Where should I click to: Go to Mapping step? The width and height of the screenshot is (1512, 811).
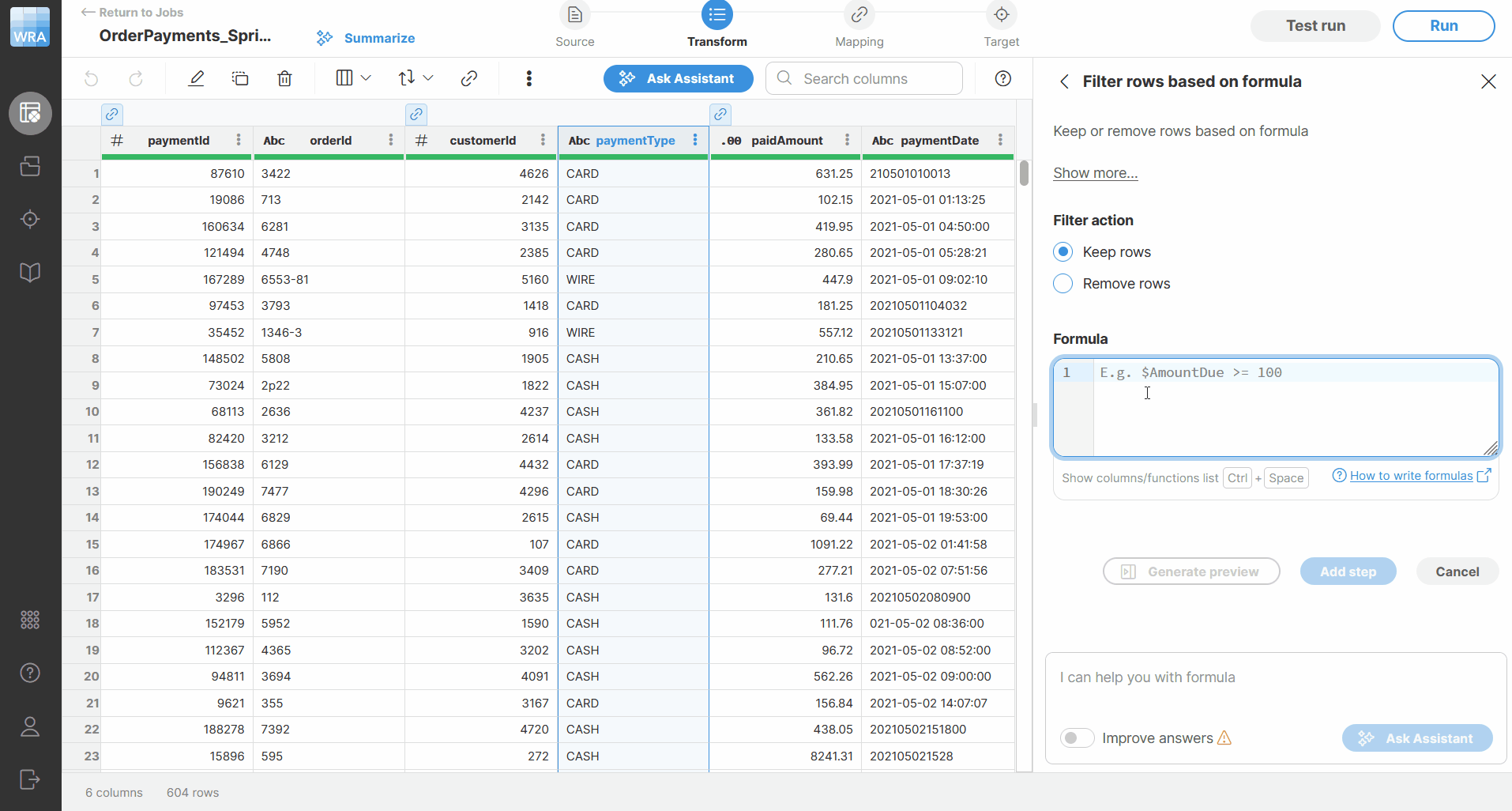pos(859,25)
